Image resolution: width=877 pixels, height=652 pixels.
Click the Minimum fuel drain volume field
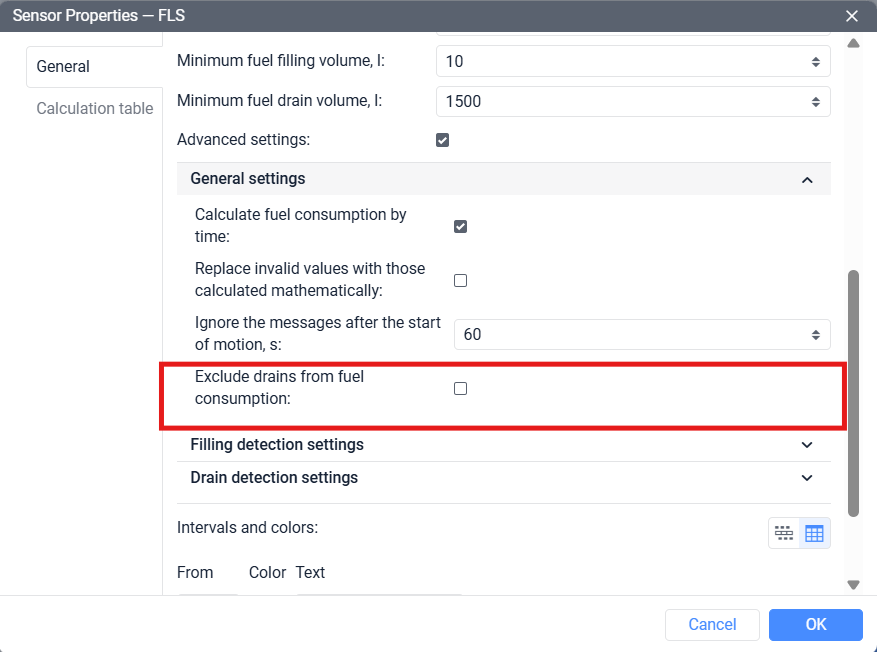pos(600,101)
